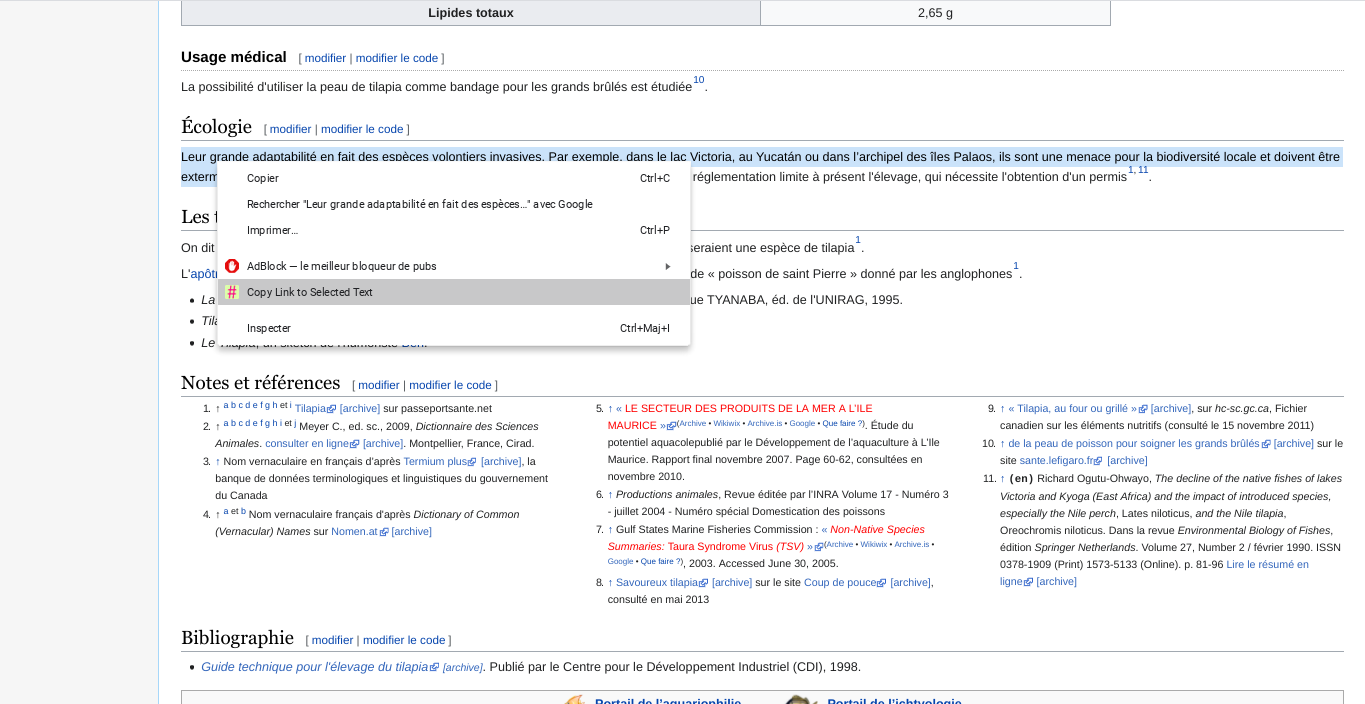
Task: Click modifier le code beside Bibliographie
Action: (x=404, y=640)
